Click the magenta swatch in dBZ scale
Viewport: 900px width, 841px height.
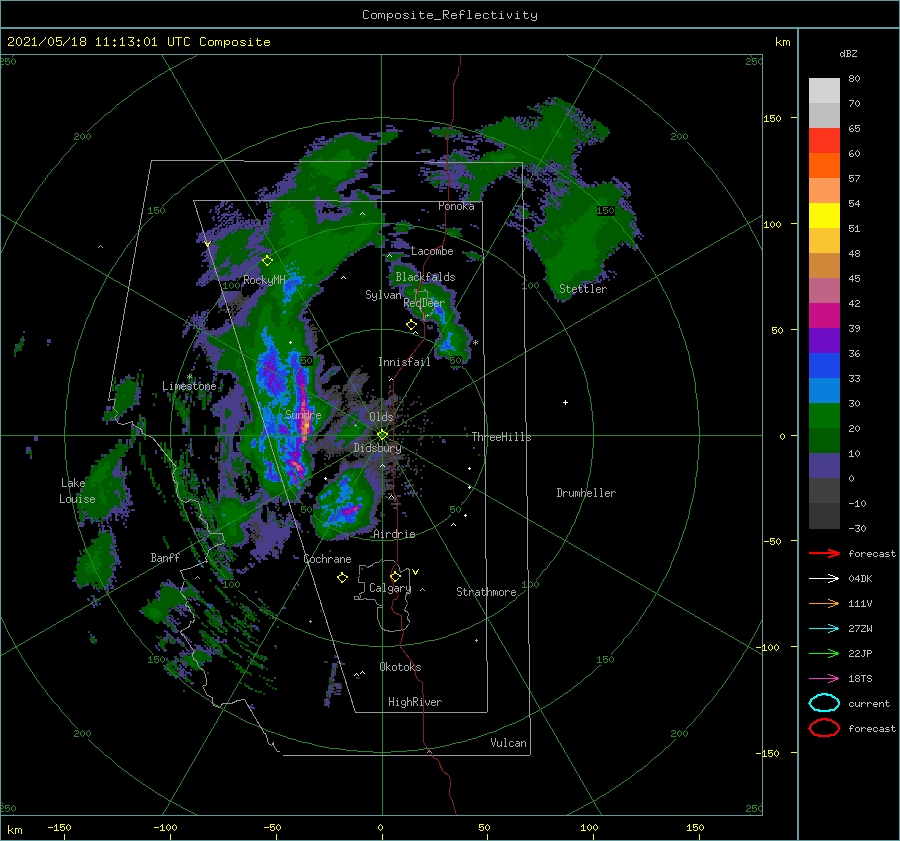click(824, 316)
